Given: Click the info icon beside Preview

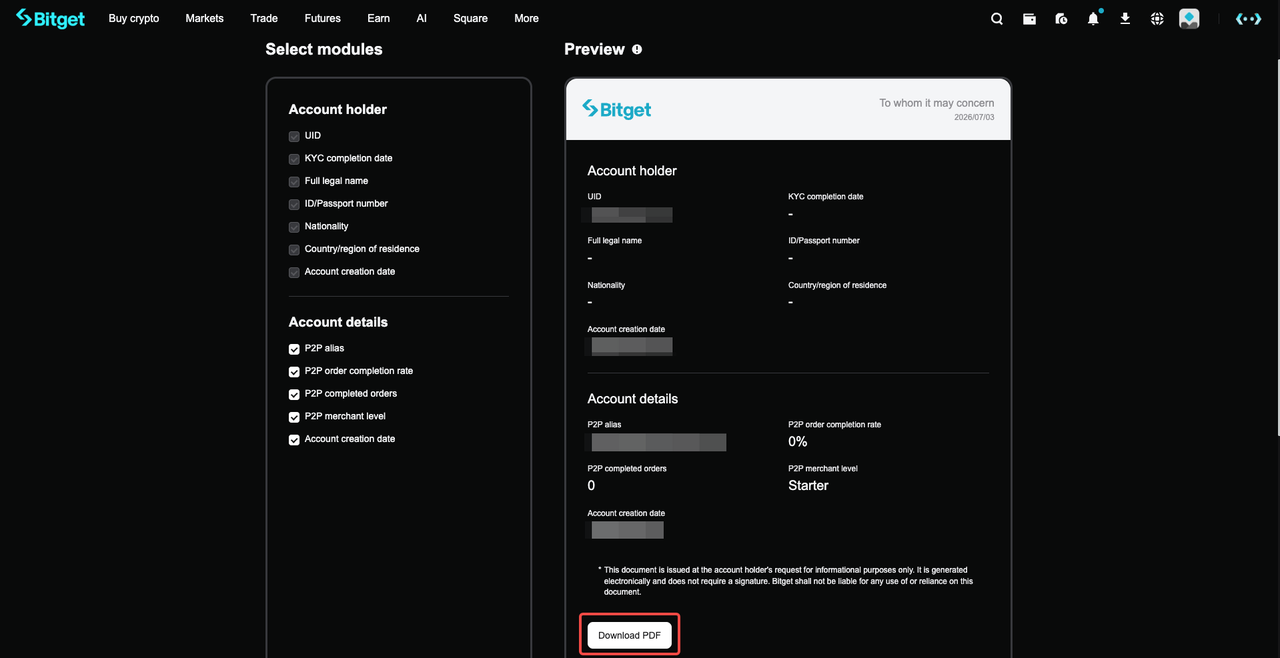Looking at the screenshot, I should (637, 49).
